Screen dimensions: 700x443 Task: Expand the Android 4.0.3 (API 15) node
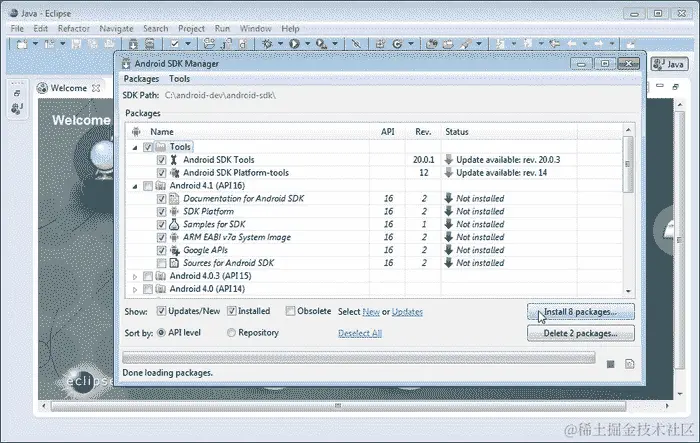tap(135, 277)
